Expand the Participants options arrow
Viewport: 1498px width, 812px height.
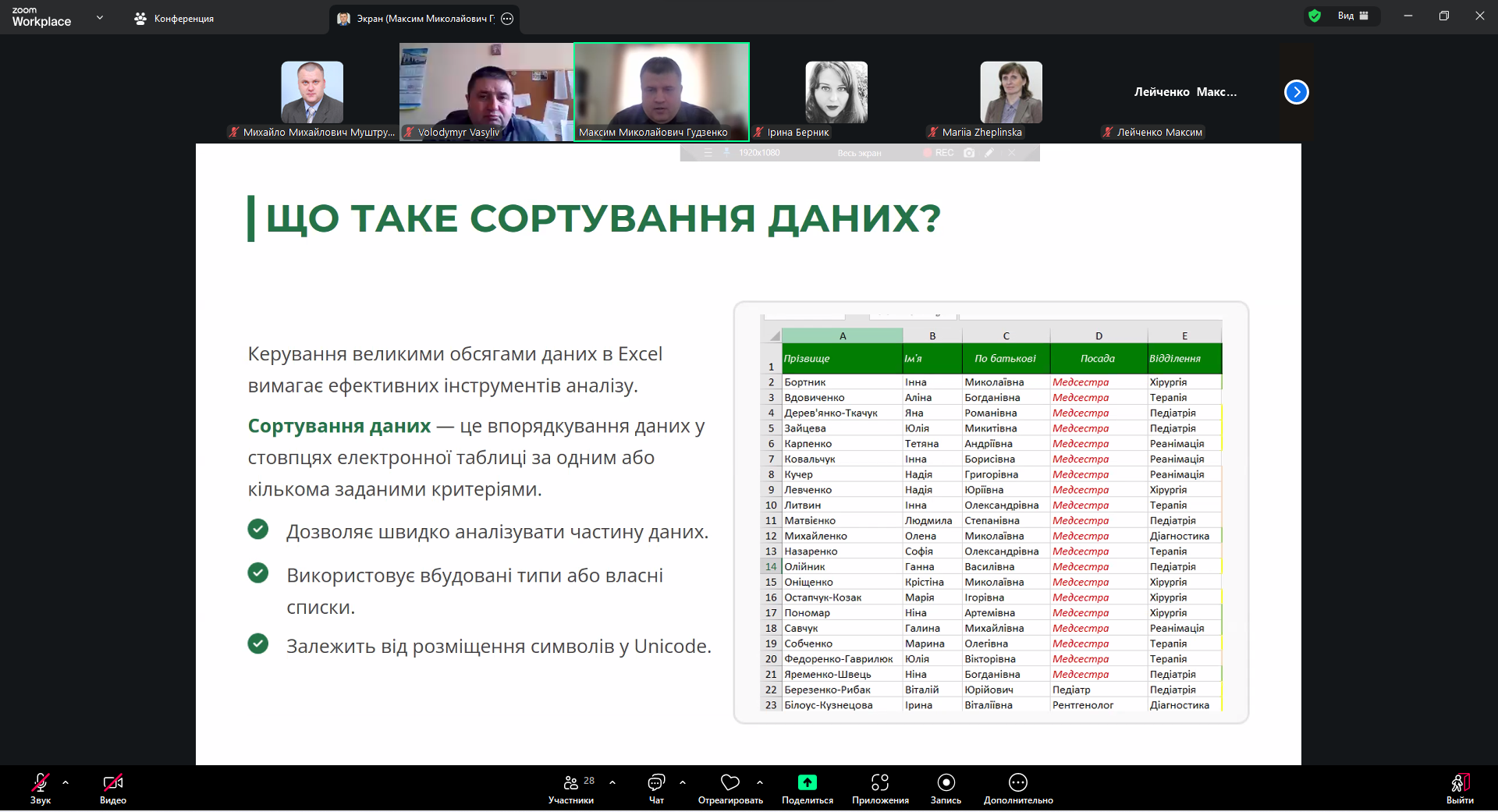click(612, 782)
